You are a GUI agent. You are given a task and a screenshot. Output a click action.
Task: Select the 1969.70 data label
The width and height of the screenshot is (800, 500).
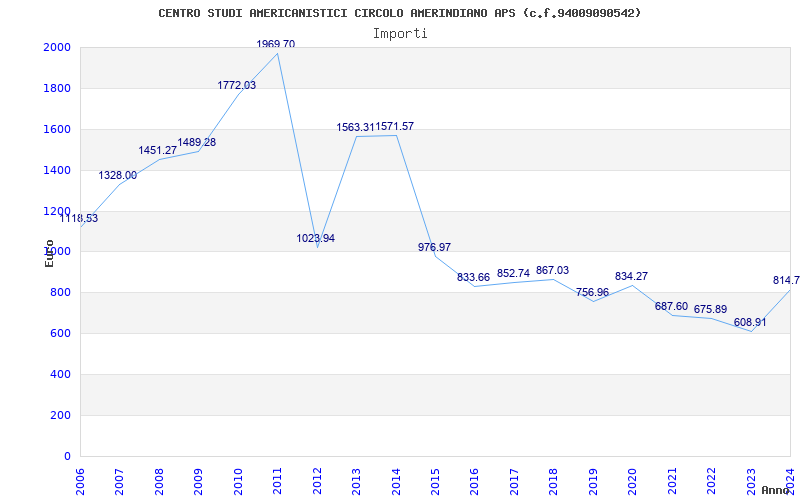point(276,44)
